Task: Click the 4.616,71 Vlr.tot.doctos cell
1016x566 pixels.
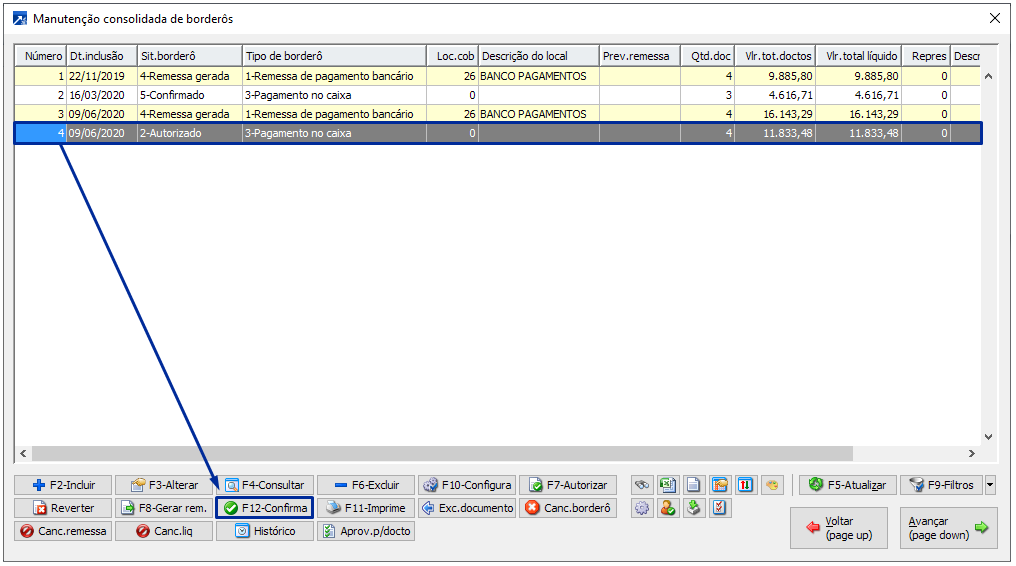Action: pos(775,95)
